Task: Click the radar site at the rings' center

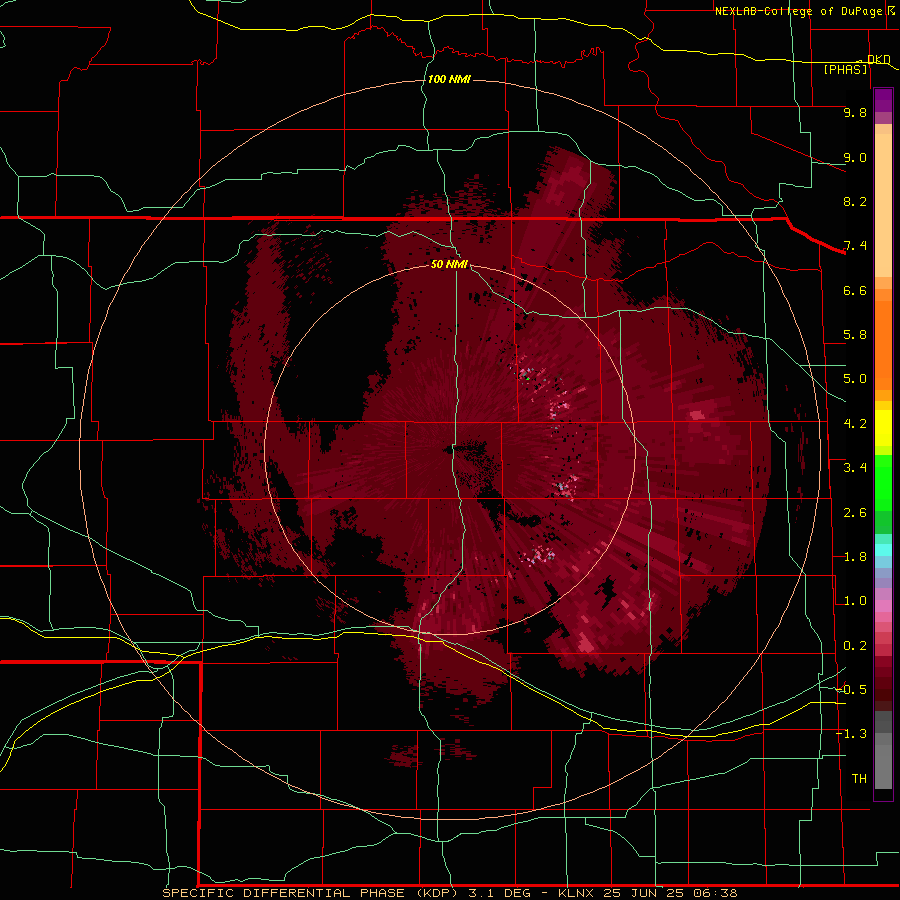Action: pos(450,450)
